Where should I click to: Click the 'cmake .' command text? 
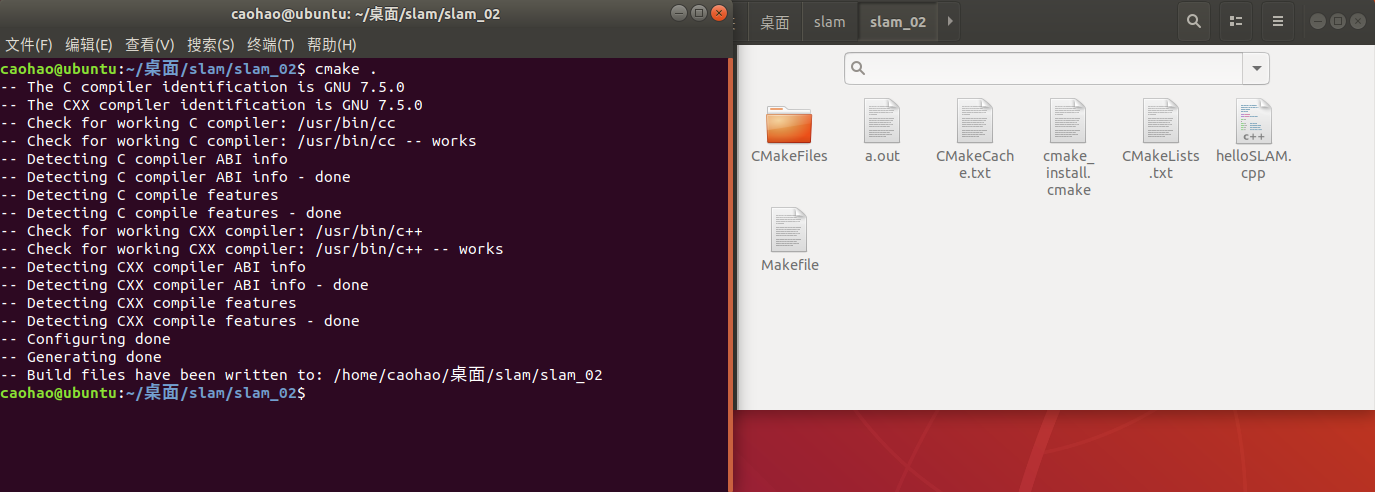(346, 69)
